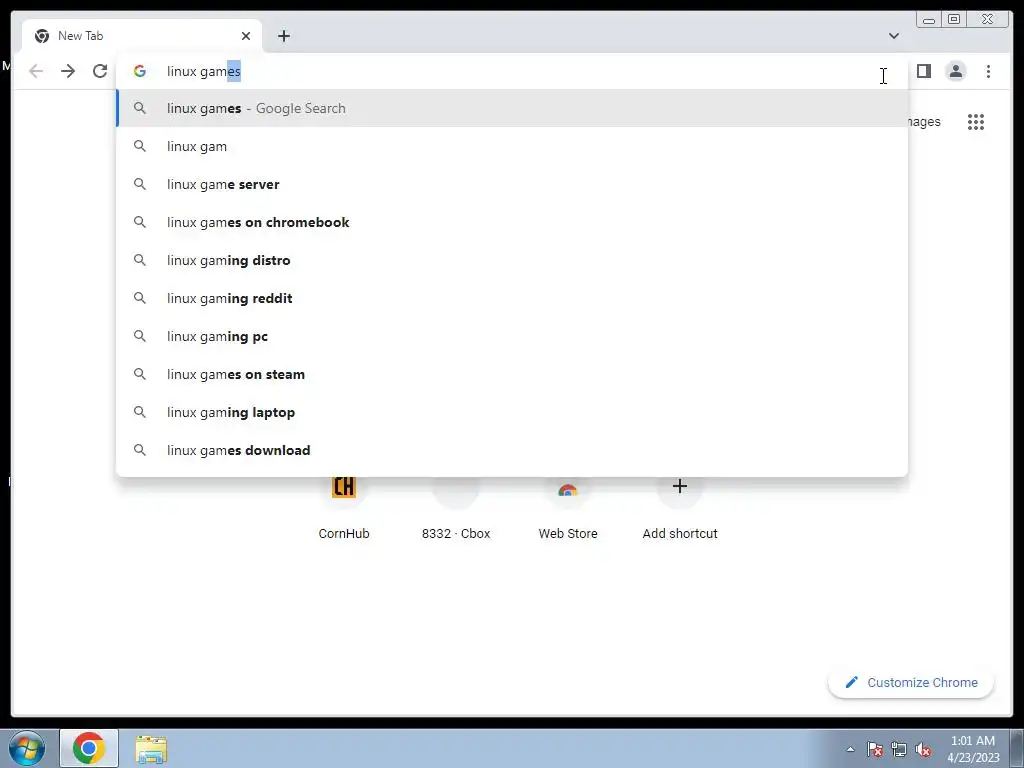1024x768 pixels.
Task: Click search icon beside 'linux games download'
Action: coord(140,450)
